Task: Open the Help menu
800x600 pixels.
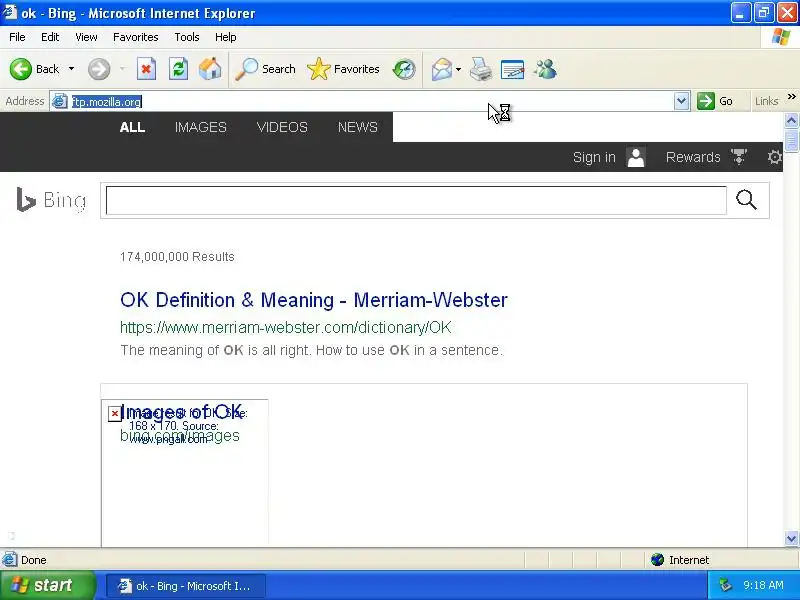Action: tap(226, 37)
